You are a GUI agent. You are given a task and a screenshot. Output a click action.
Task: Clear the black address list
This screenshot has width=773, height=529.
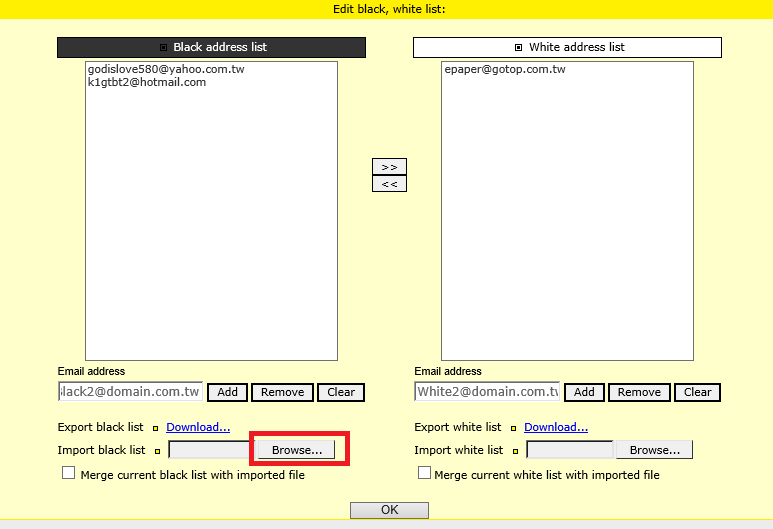[341, 392]
